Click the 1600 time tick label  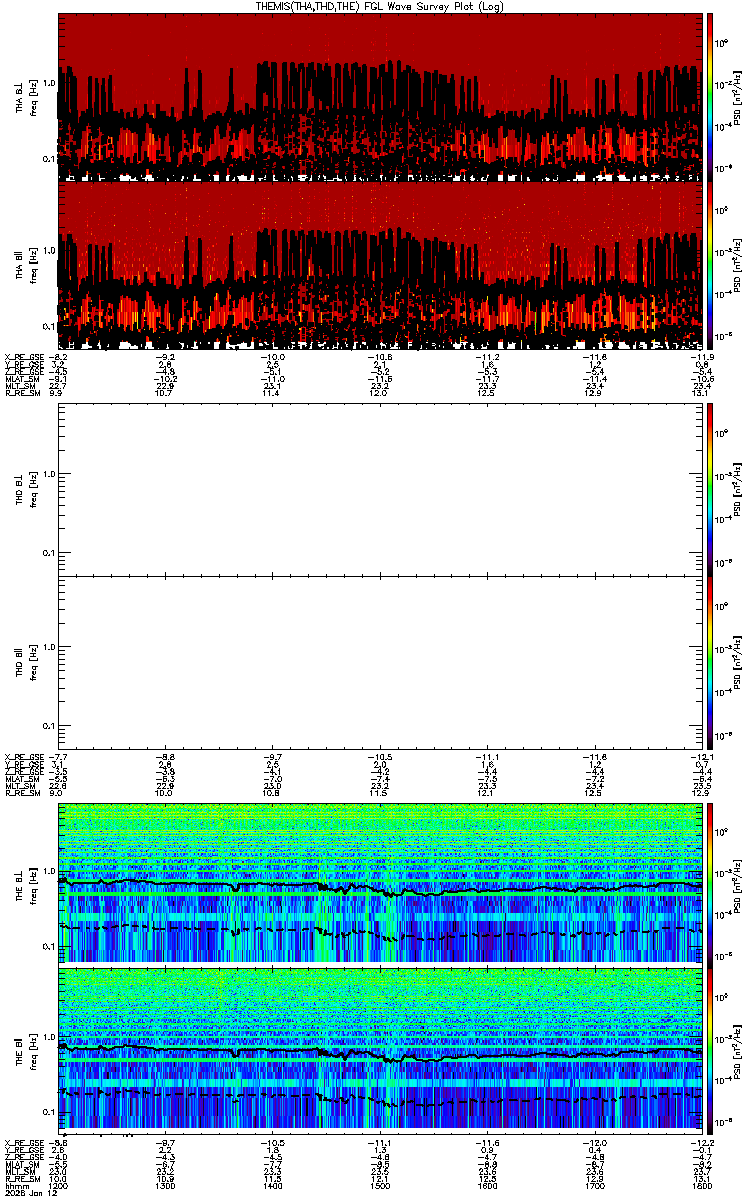click(487, 1184)
